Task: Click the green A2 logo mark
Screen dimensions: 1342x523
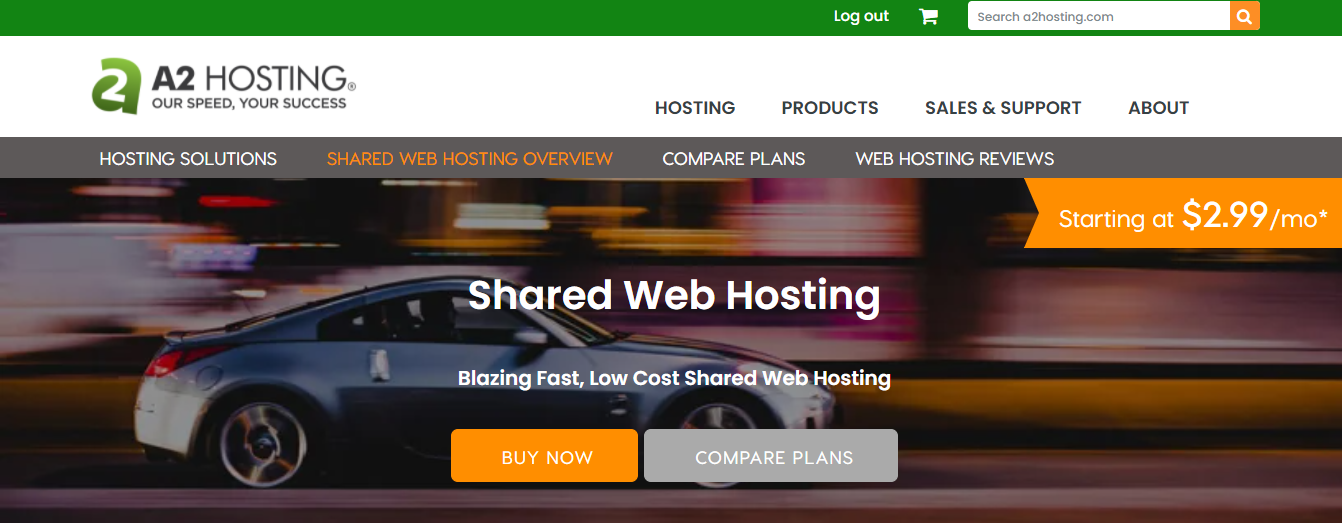Action: pos(116,86)
